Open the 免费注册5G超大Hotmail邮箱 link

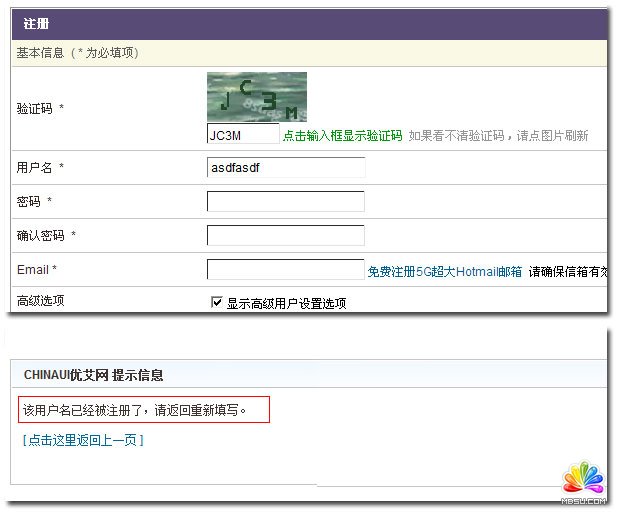click(x=444, y=271)
